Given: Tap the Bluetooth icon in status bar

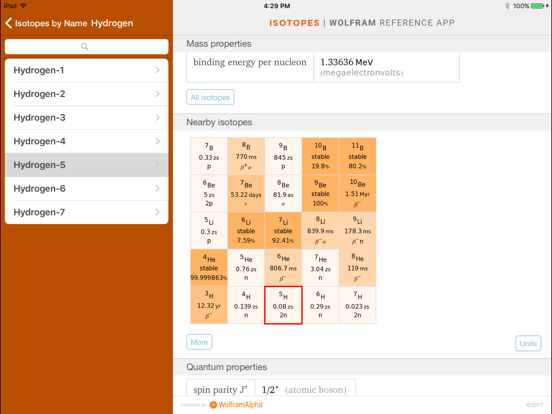Looking at the screenshot, I should 507,6.
